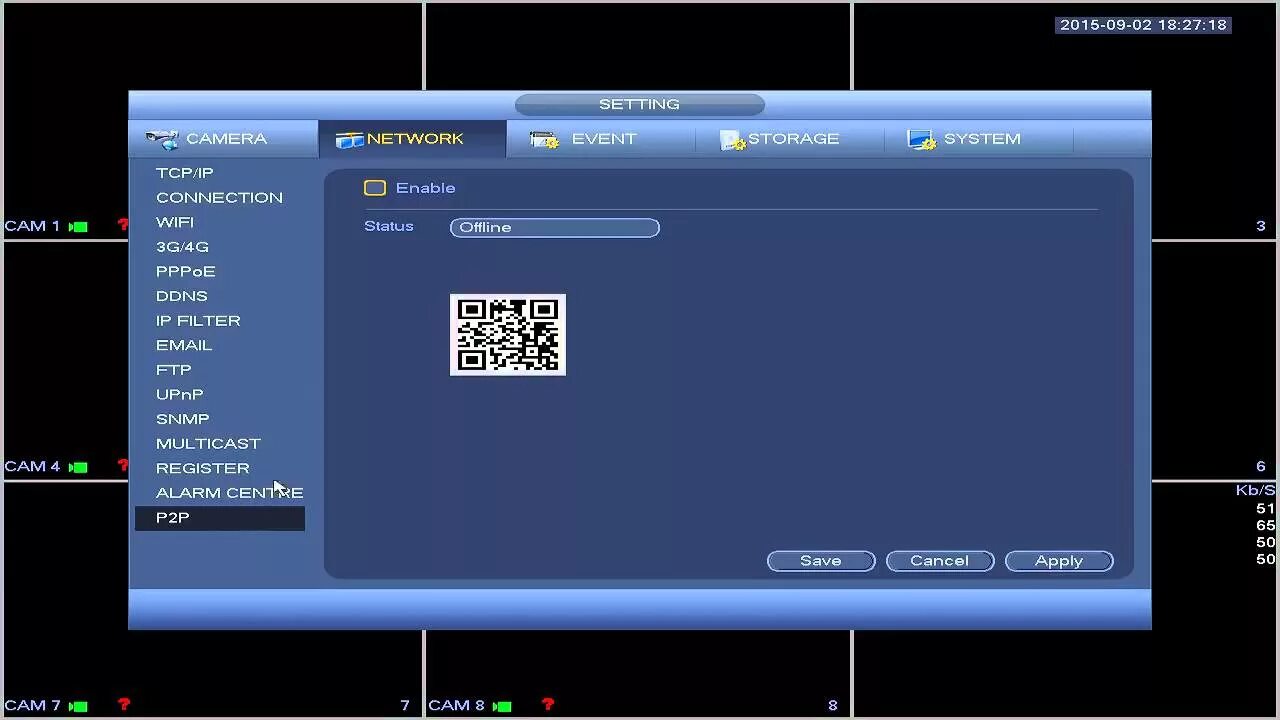1280x720 pixels.
Task: Select MULTICAST in the sidebar
Action: pos(208,444)
